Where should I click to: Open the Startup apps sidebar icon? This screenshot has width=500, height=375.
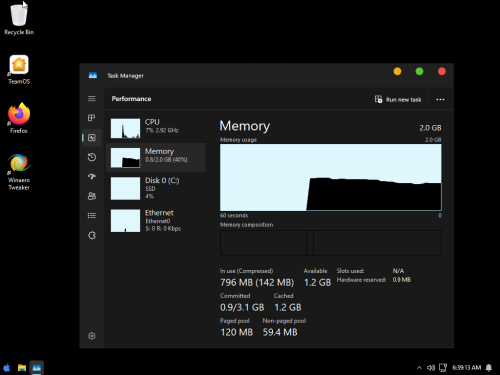pos(92,176)
